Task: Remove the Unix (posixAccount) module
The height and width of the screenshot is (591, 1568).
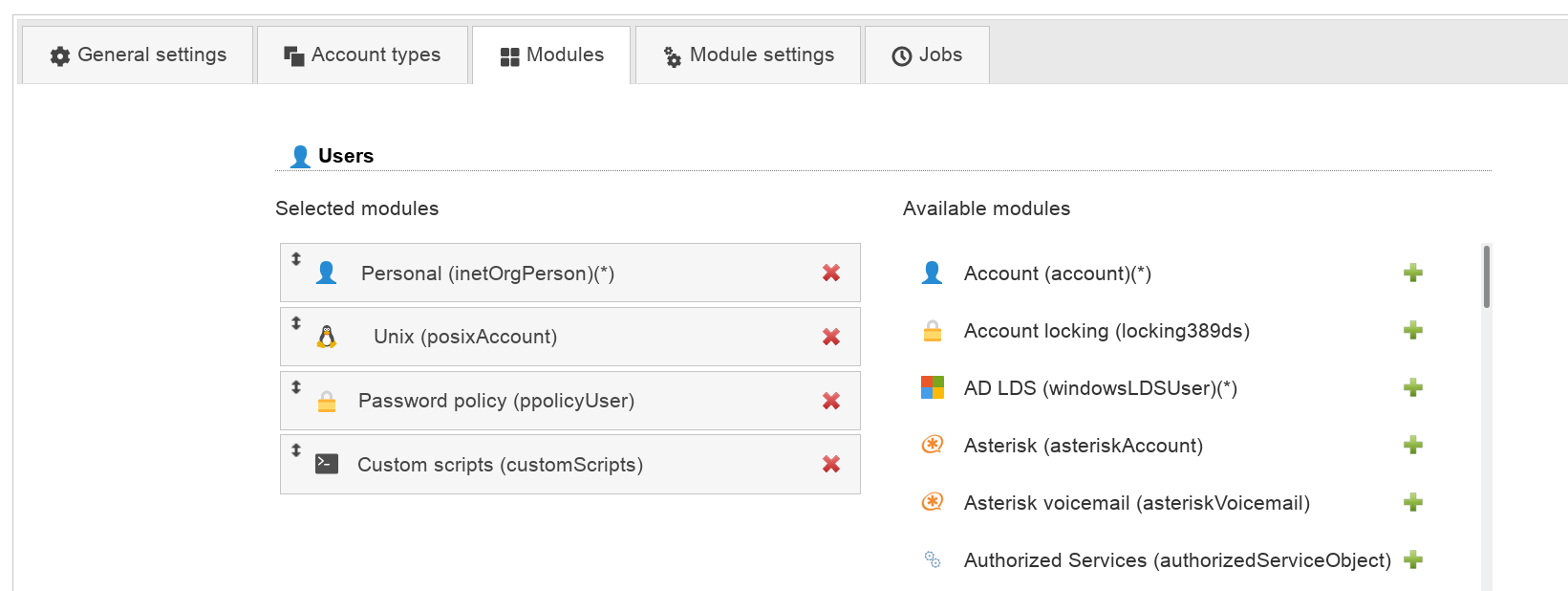Action: point(830,337)
